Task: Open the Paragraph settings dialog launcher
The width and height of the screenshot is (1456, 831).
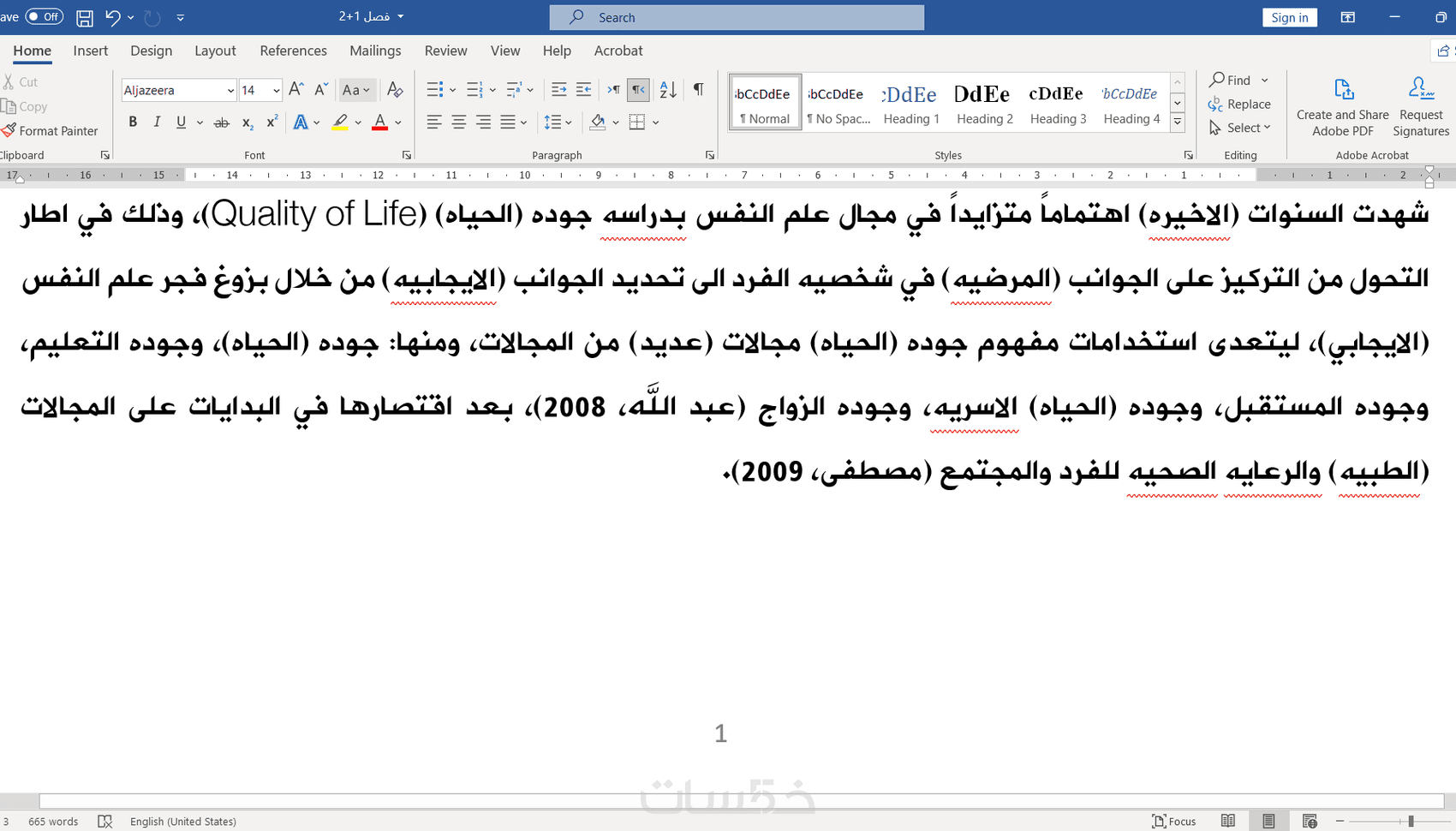Action: tap(710, 155)
